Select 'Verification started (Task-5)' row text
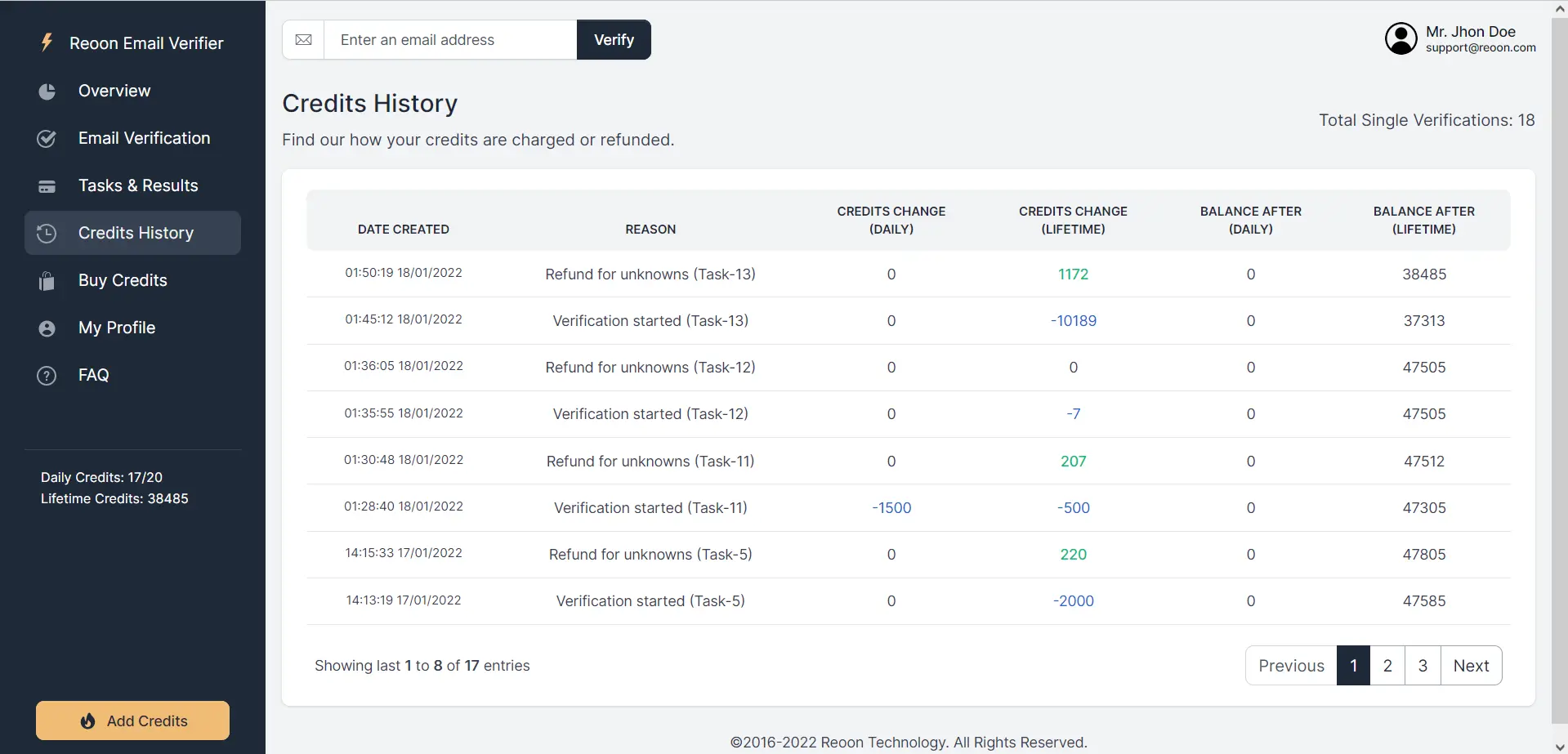The height and width of the screenshot is (754, 1568). [x=650, y=601]
